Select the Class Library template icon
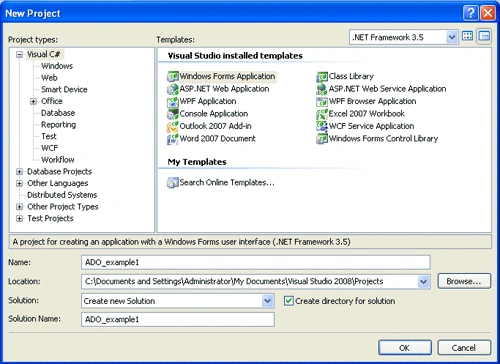Screen dimensions: 500x364 (x=322, y=76)
